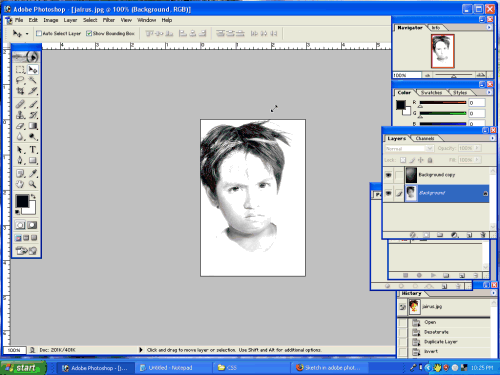Switch to Quick Mask mode
The width and height of the screenshot is (500, 375).
click(x=32, y=225)
